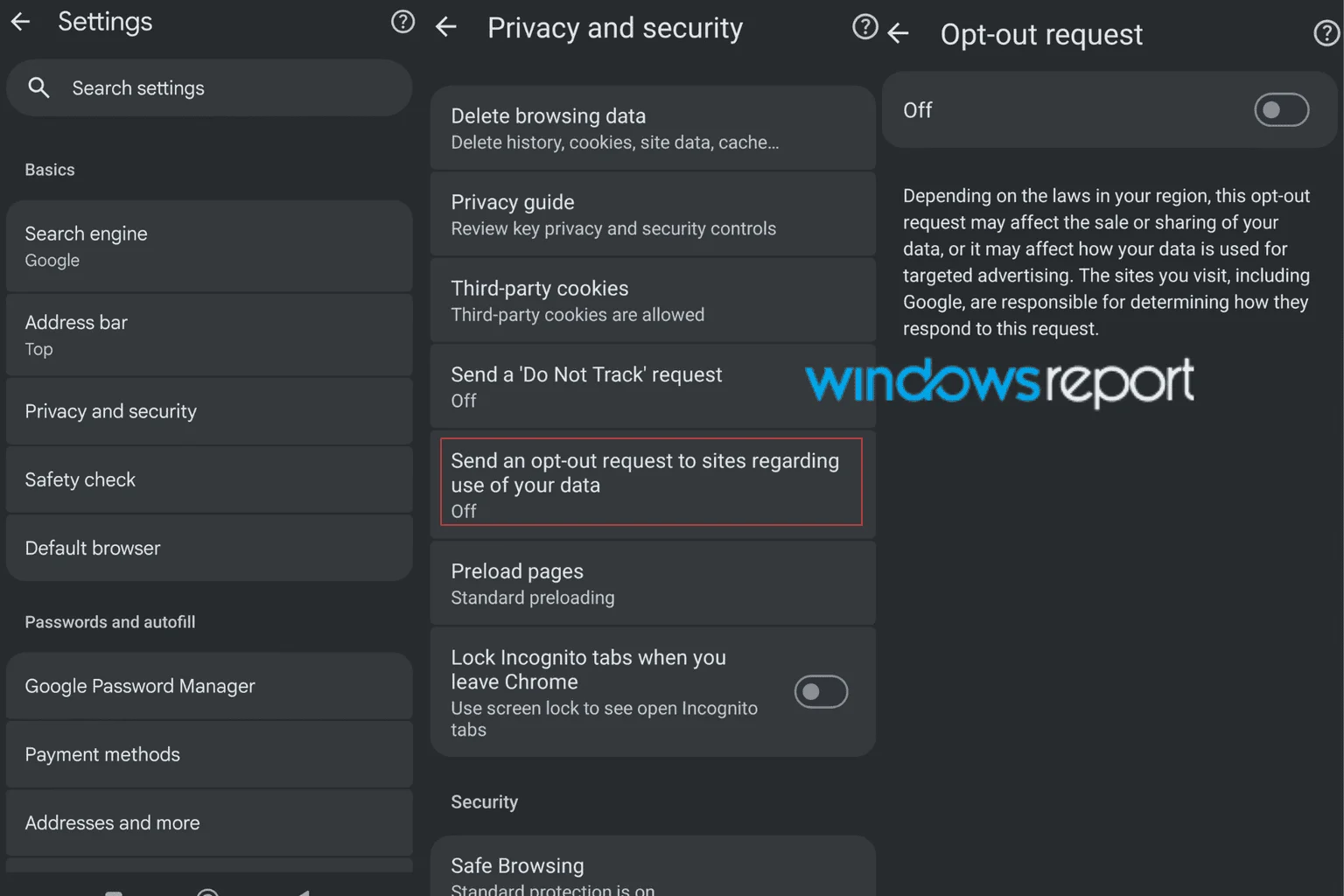Open Addresses and more
This screenshot has height=896, width=1344.
(x=209, y=822)
